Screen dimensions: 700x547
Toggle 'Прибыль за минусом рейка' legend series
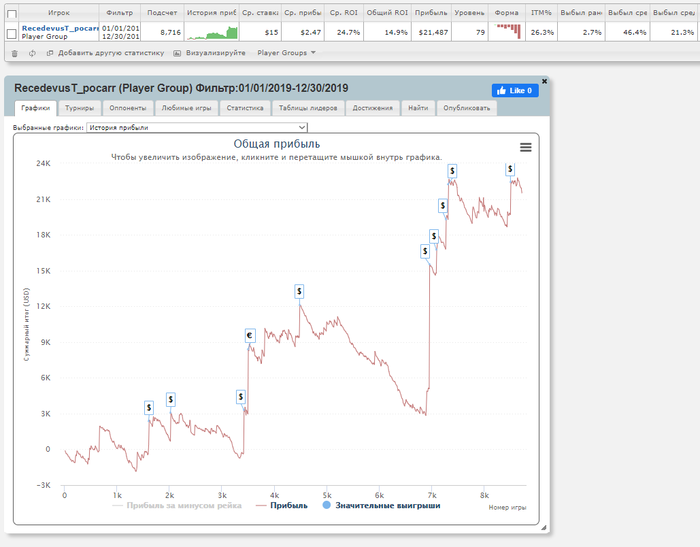(x=177, y=505)
